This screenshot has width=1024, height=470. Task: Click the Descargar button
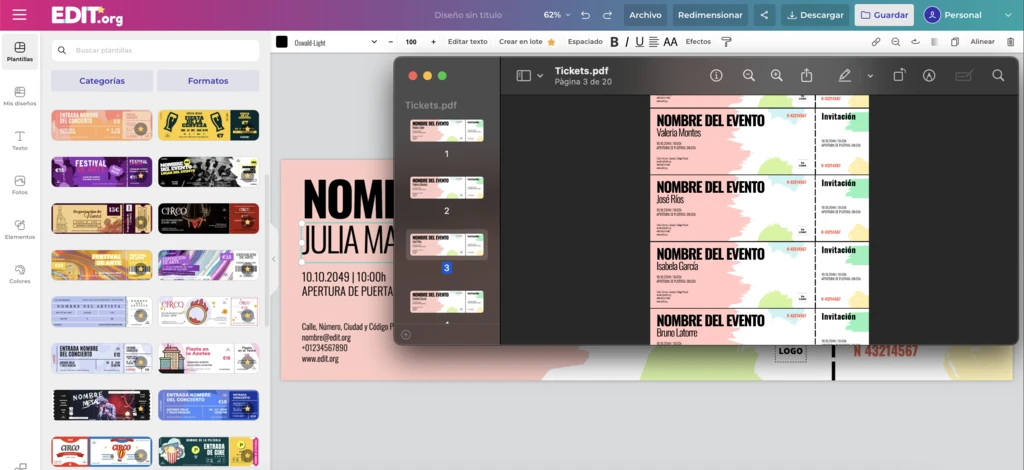tap(815, 15)
